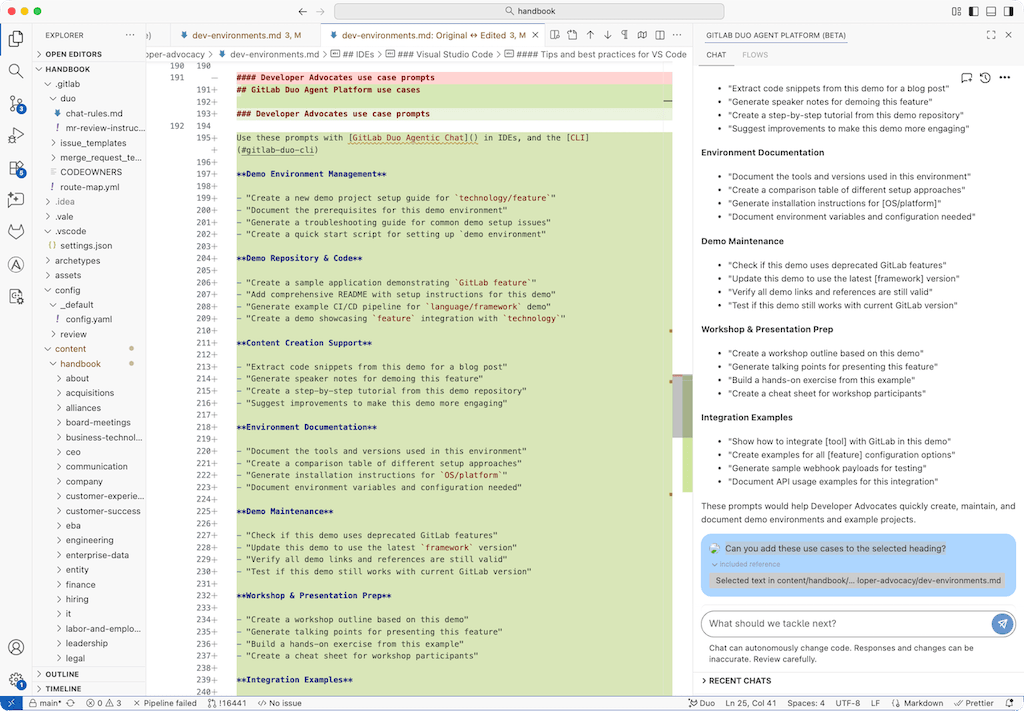
Task: Click the remote window icon in status bar
Action: [11, 703]
